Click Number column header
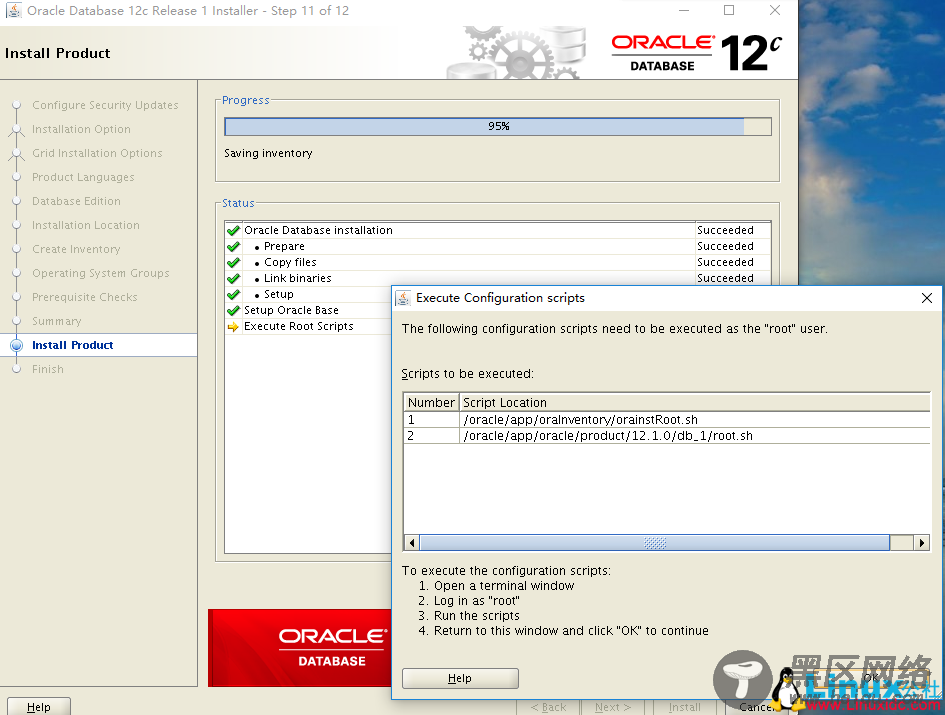Viewport: 945px width, 715px height. (x=432, y=402)
